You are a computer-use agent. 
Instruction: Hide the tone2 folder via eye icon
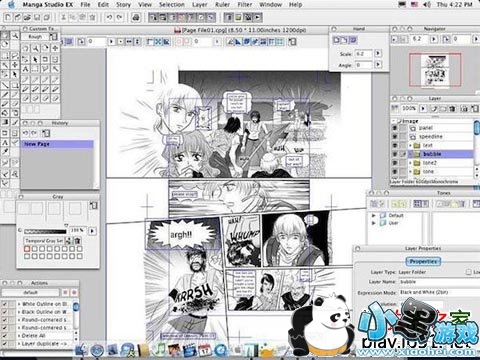point(395,163)
